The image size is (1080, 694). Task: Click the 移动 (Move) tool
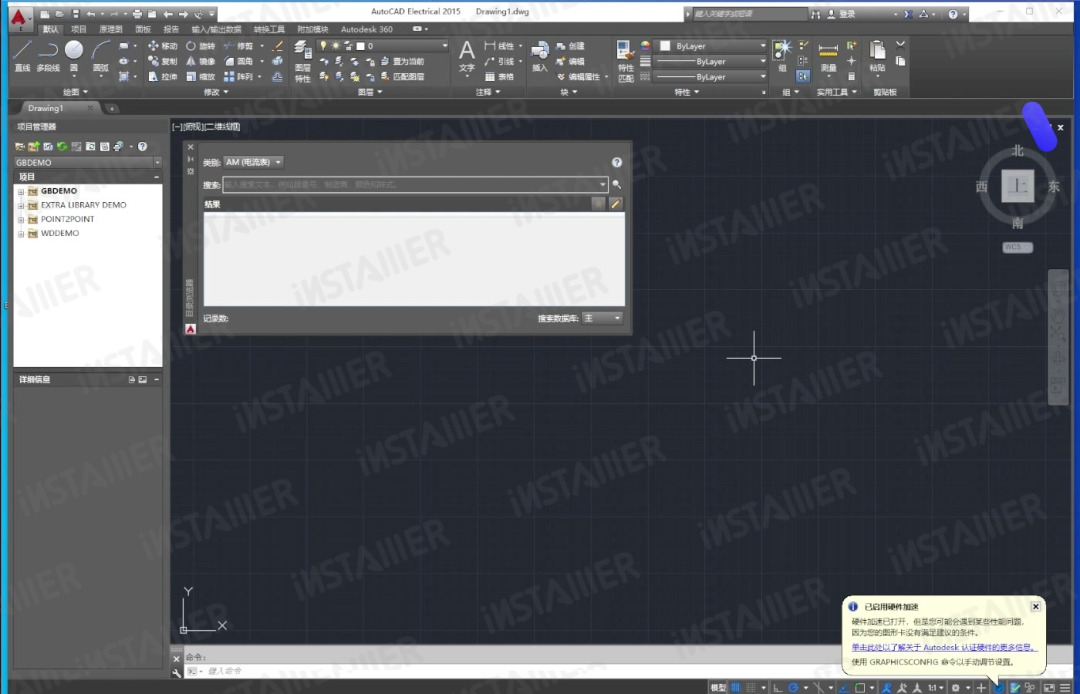coord(163,46)
